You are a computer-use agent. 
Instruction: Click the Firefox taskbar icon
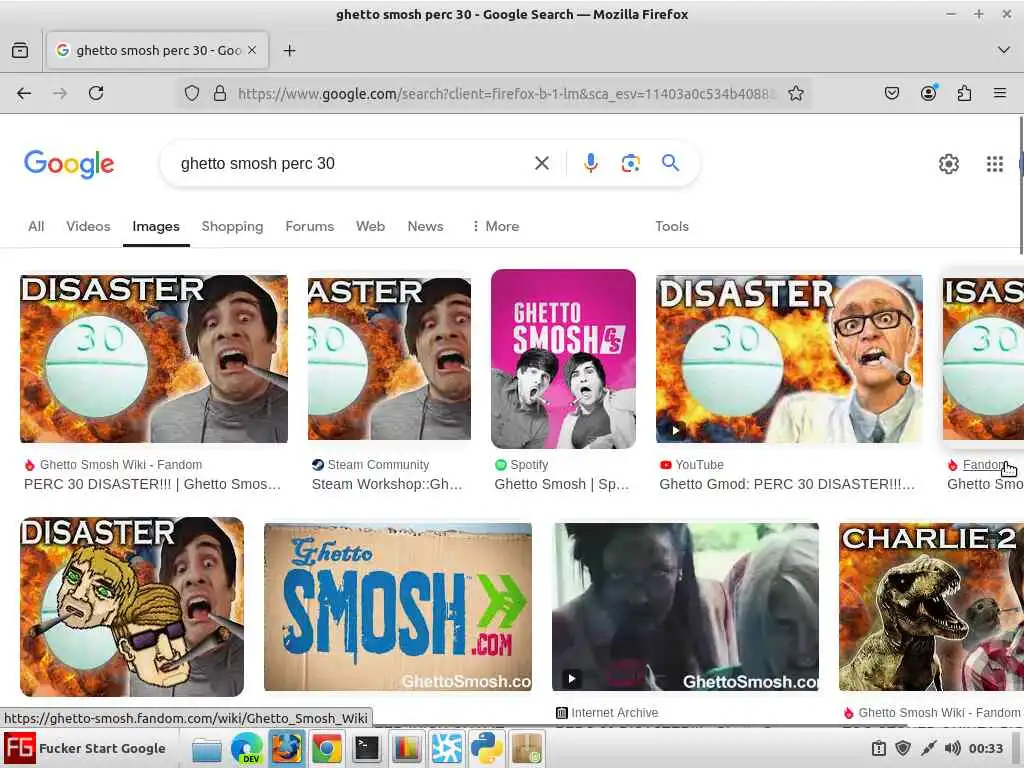click(287, 749)
